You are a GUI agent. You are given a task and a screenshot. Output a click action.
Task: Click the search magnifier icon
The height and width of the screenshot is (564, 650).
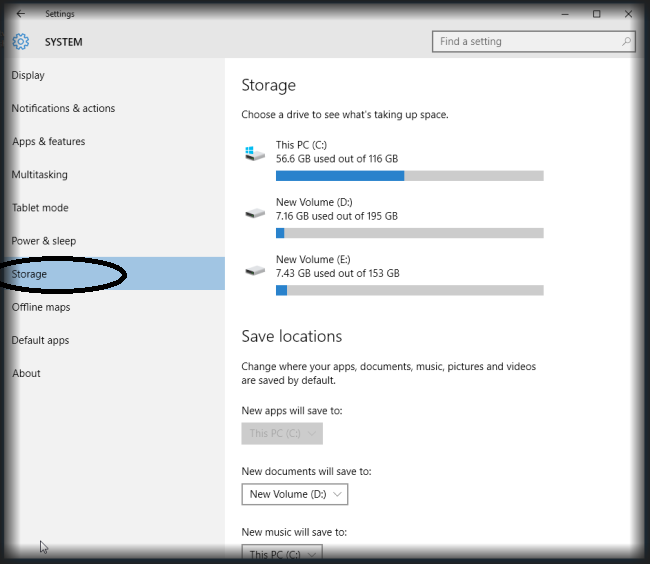(626, 41)
